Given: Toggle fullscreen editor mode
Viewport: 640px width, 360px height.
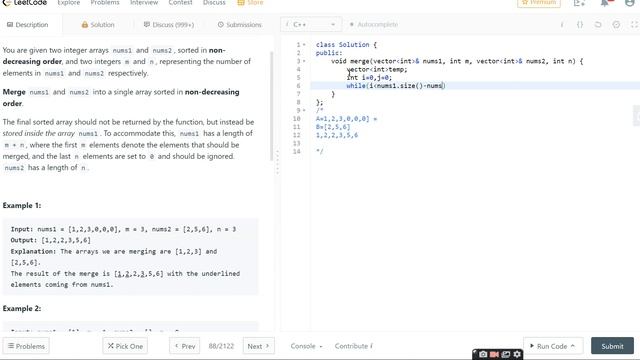Looking at the screenshot, I should click(x=634, y=24).
